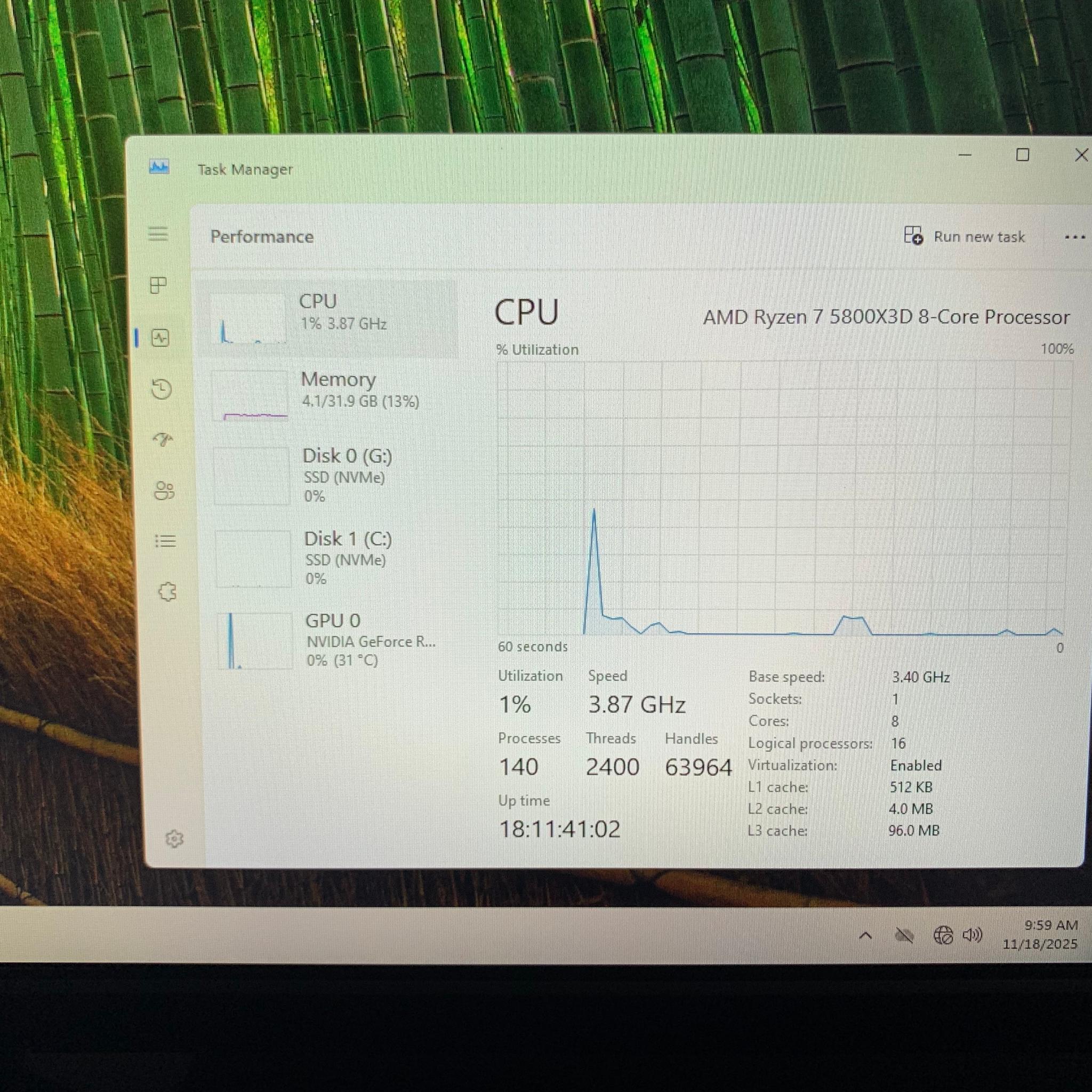Click the AMD Ryzen 7 5800X3D processor name
1092x1092 pixels.
(886, 317)
